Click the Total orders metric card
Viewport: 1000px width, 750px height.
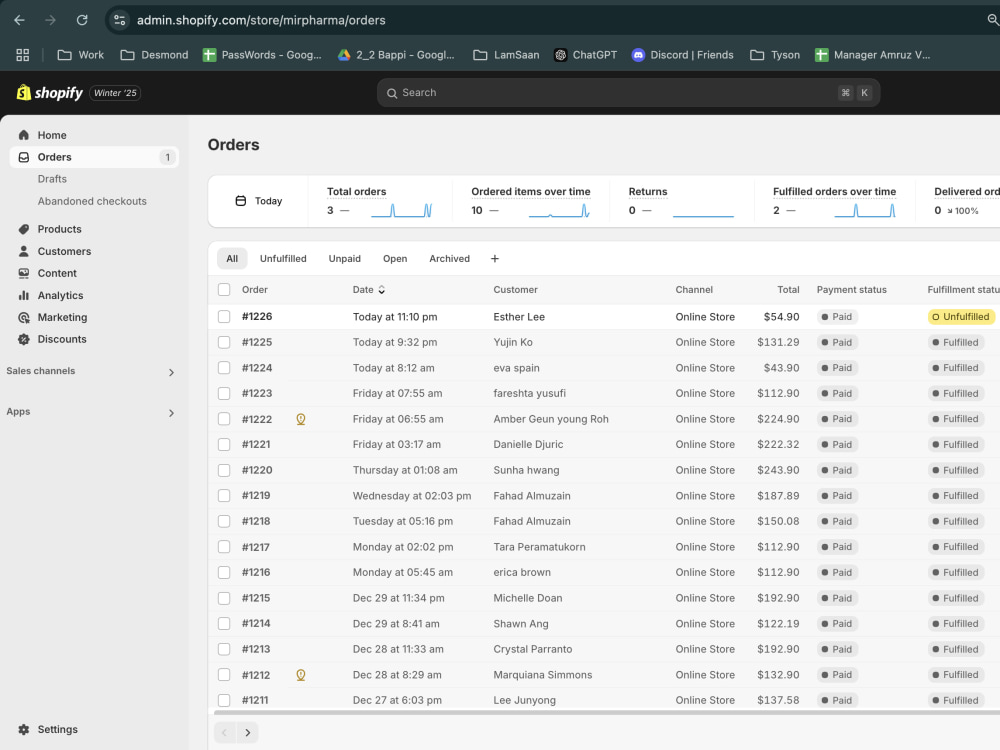[380, 201]
